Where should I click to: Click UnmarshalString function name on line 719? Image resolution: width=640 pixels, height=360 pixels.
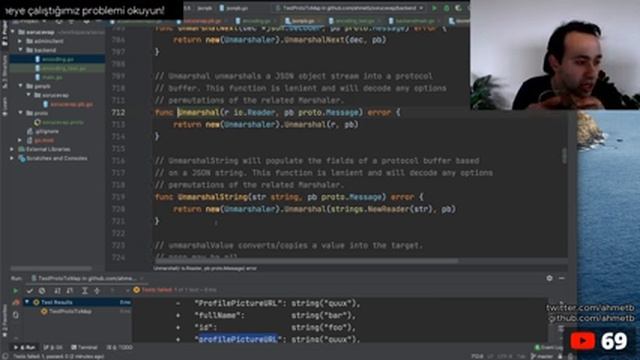pyautogui.click(x=213, y=197)
